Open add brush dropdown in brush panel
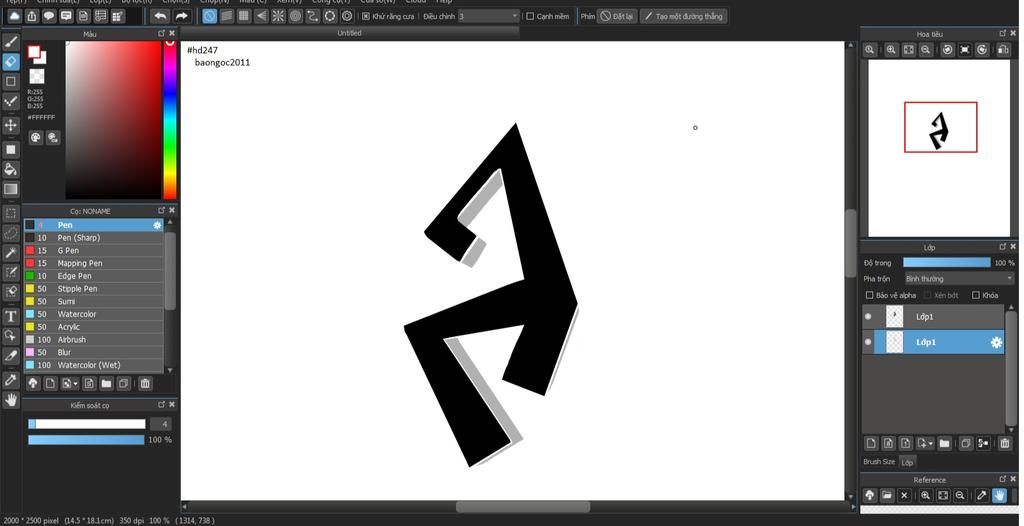The height and width of the screenshot is (526, 1024). (70, 384)
